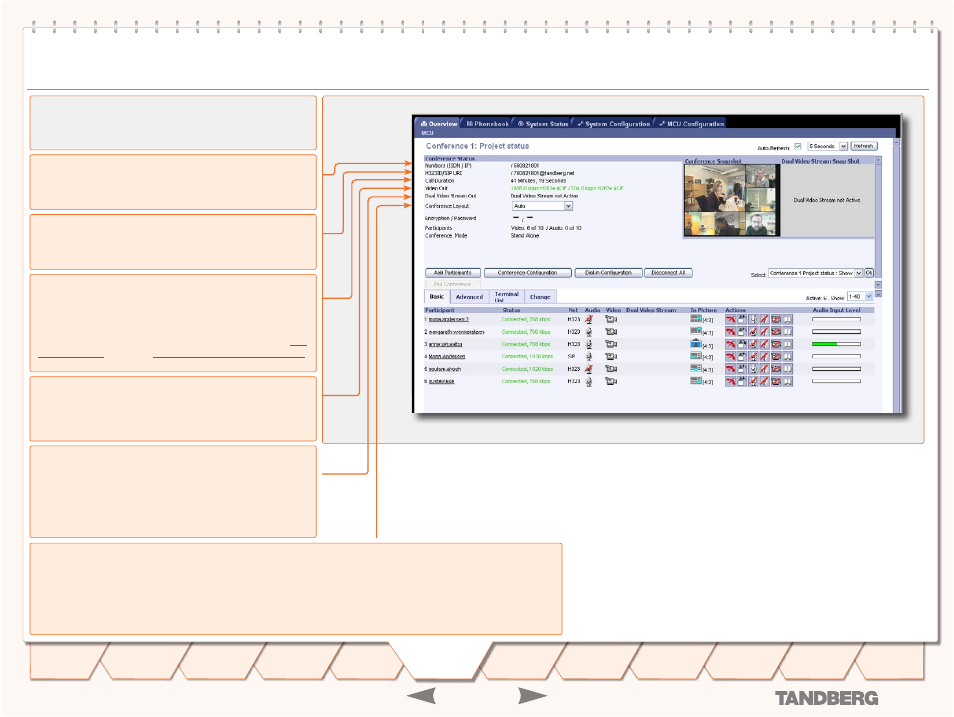954x717 pixels.
Task: Click the crossed camera action icon for participant 2
Action: coord(776,332)
